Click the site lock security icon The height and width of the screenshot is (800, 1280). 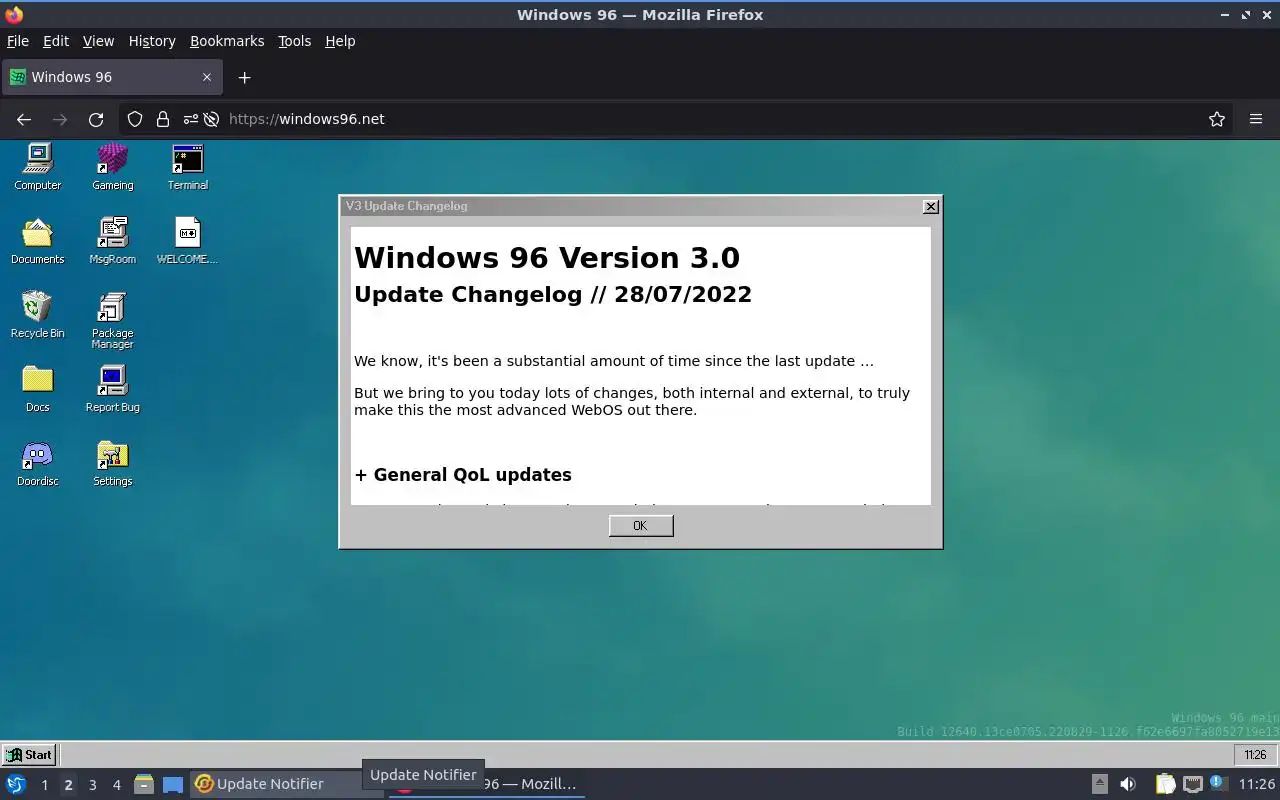(x=163, y=119)
